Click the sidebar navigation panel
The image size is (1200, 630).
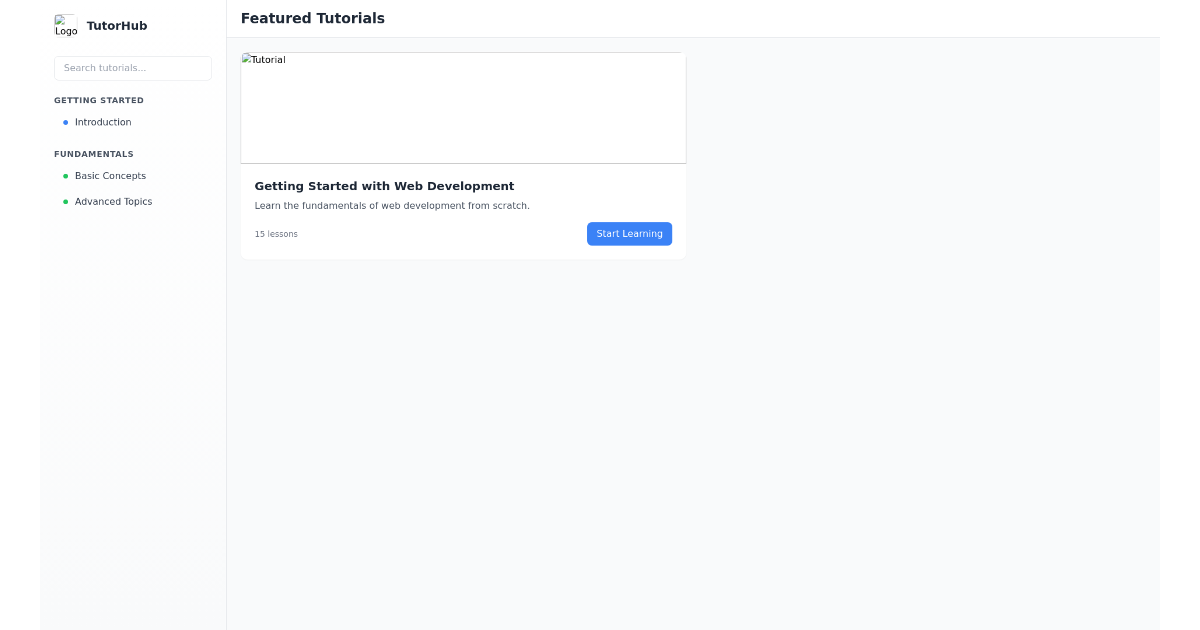point(132,400)
